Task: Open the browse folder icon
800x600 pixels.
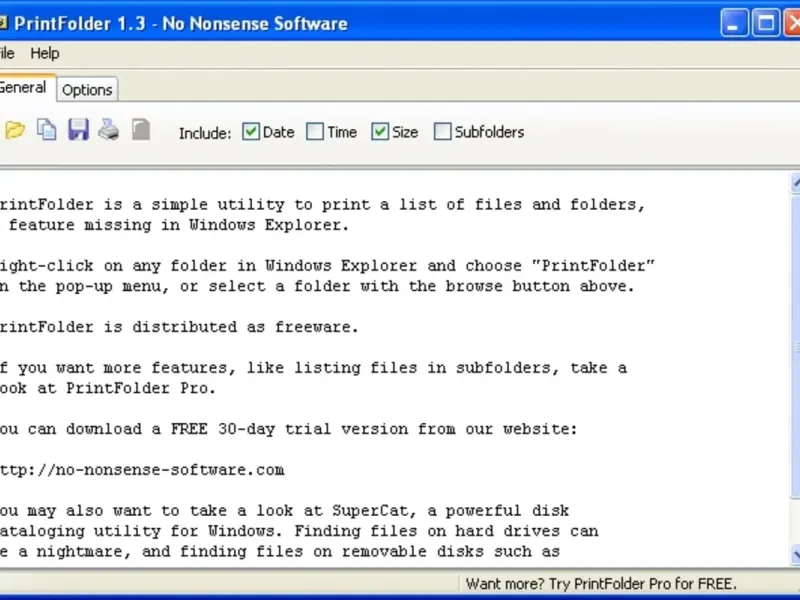Action: [15, 130]
